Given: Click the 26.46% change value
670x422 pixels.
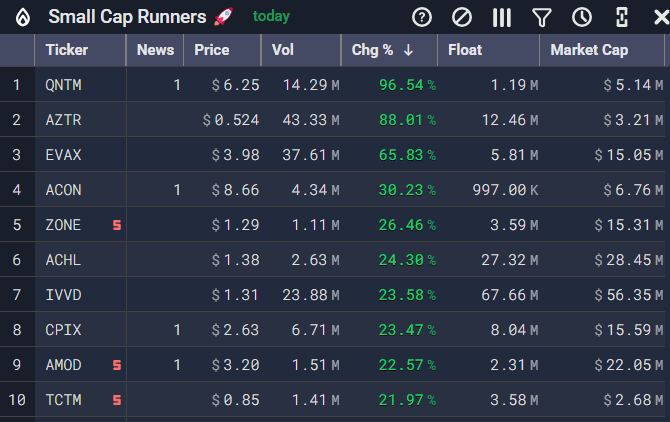Looking at the screenshot, I should point(407,225).
